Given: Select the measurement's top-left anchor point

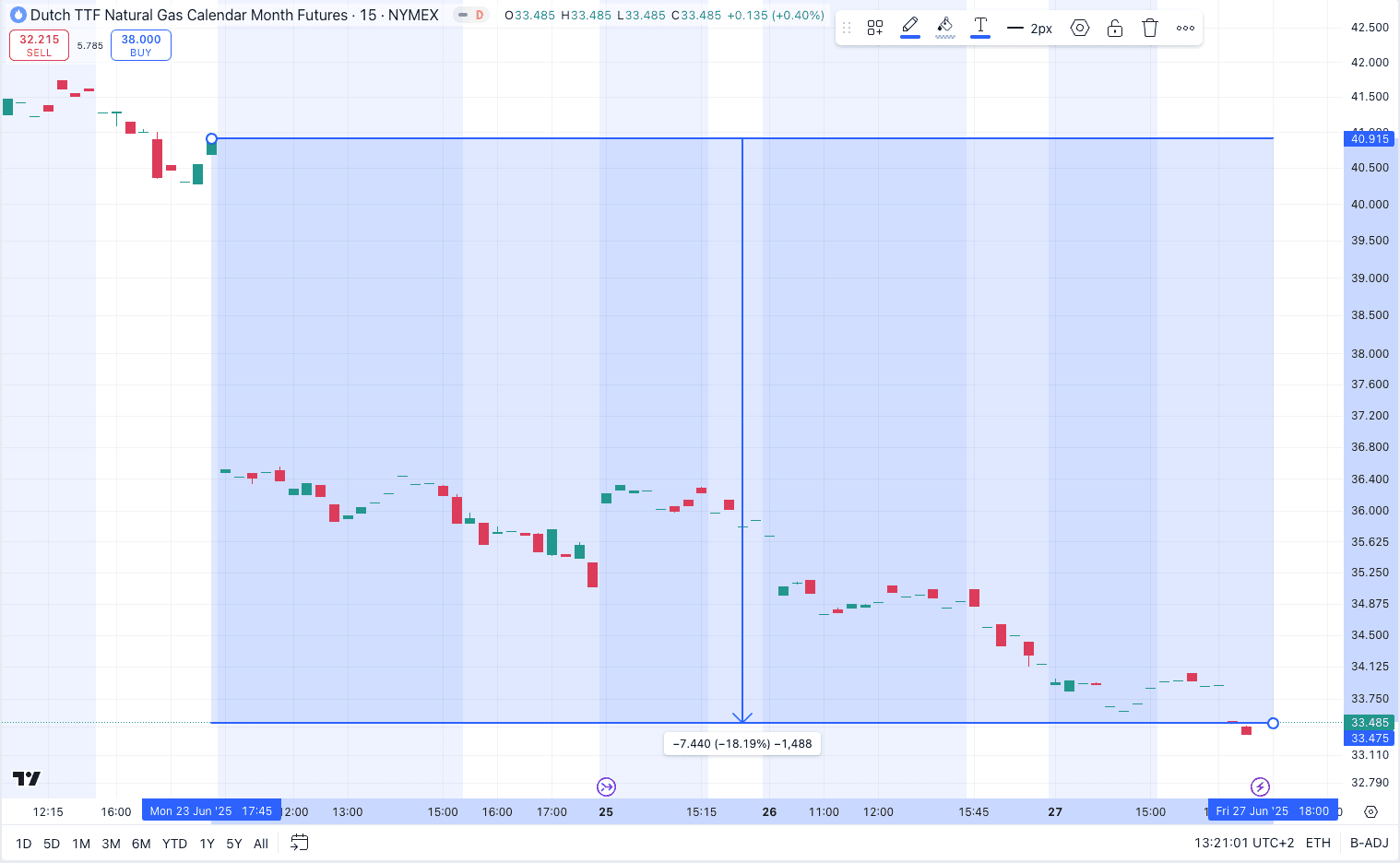Looking at the screenshot, I should pos(211,138).
